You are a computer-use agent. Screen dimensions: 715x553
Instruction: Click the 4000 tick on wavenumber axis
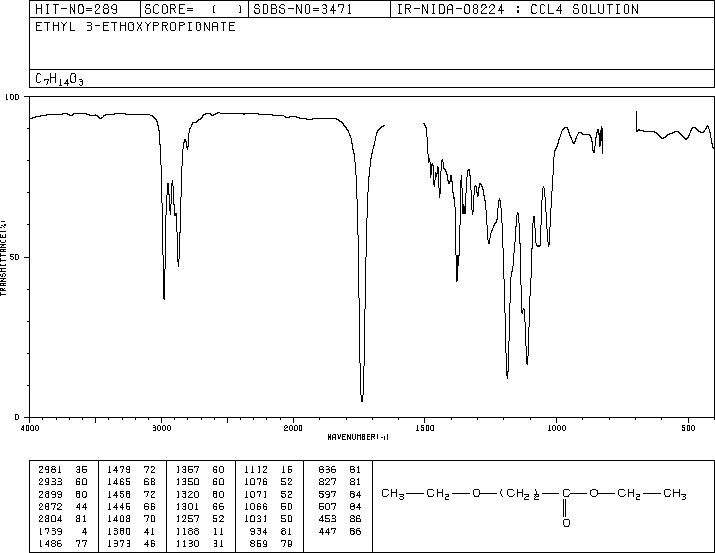click(x=30, y=428)
